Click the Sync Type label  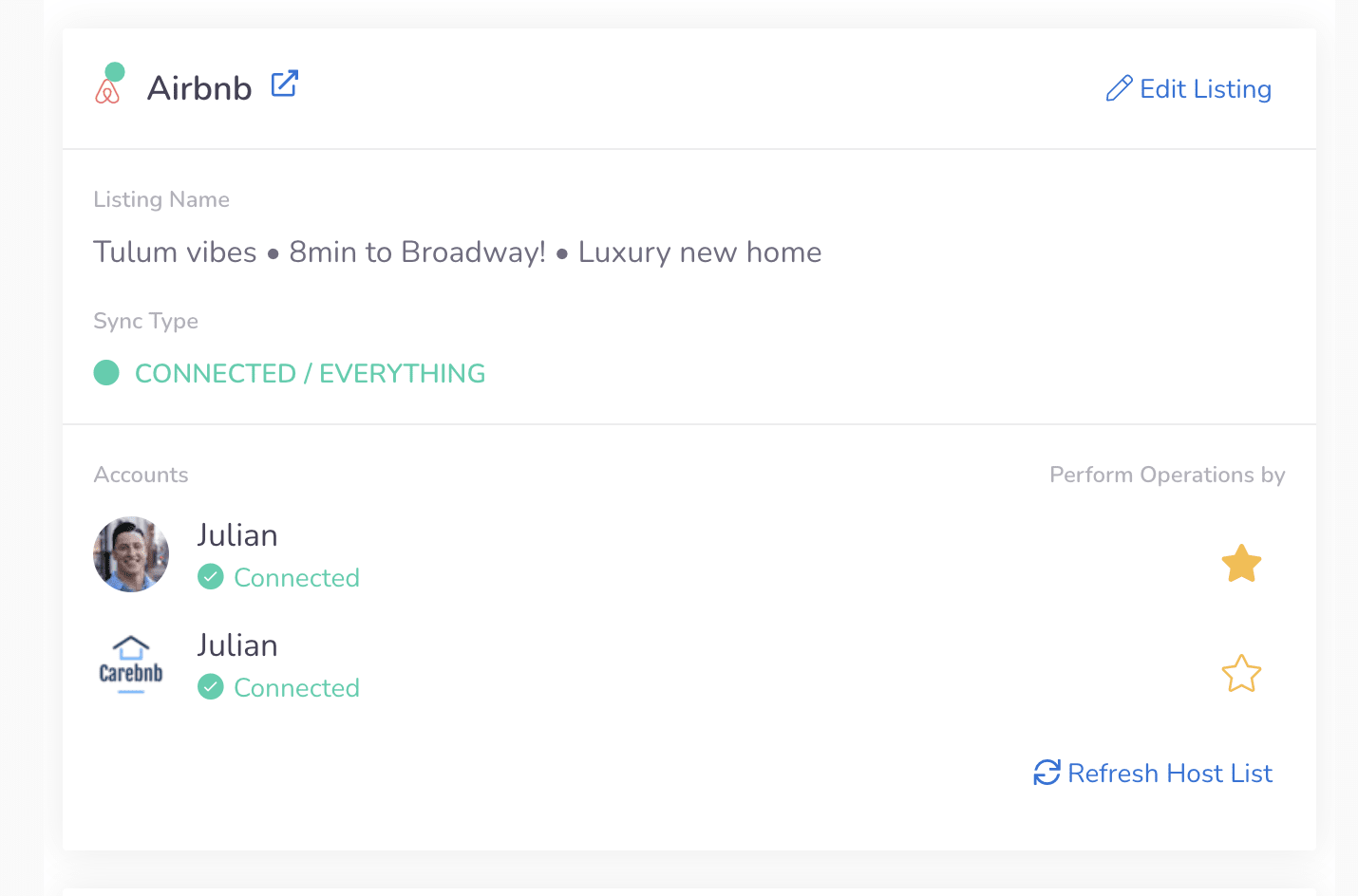pyautogui.click(x=145, y=321)
